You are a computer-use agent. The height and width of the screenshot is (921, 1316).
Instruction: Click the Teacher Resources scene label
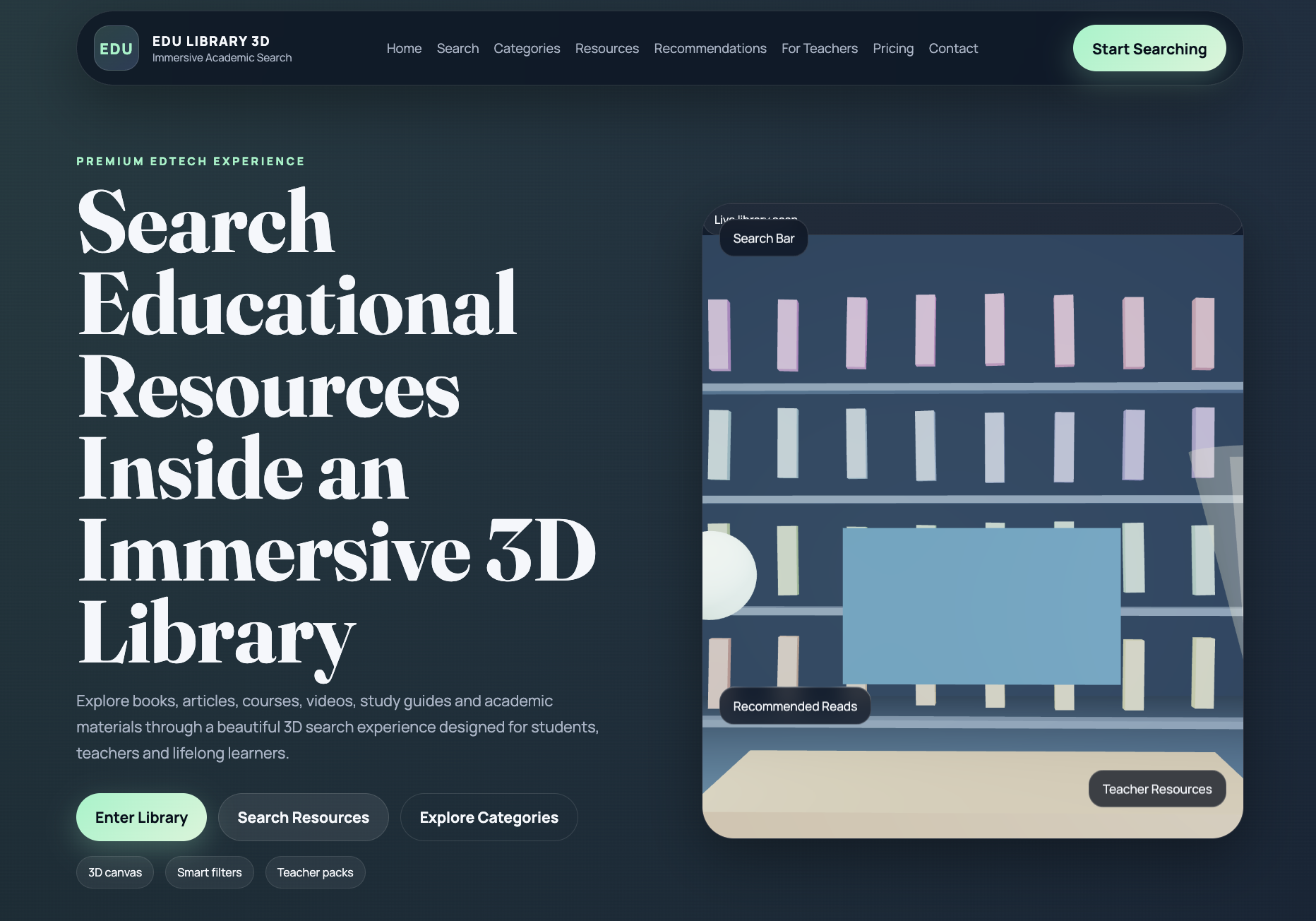pyautogui.click(x=1157, y=789)
